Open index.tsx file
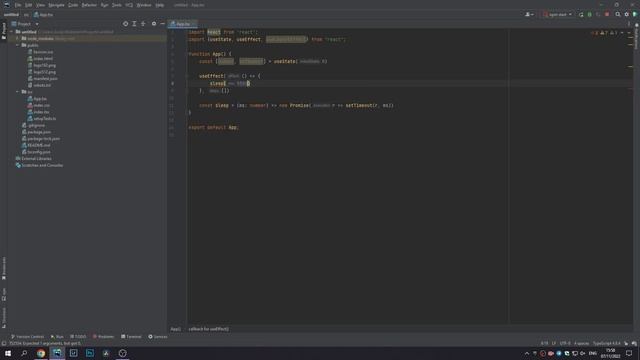Screen dimensions: 640x360 [x=41, y=112]
